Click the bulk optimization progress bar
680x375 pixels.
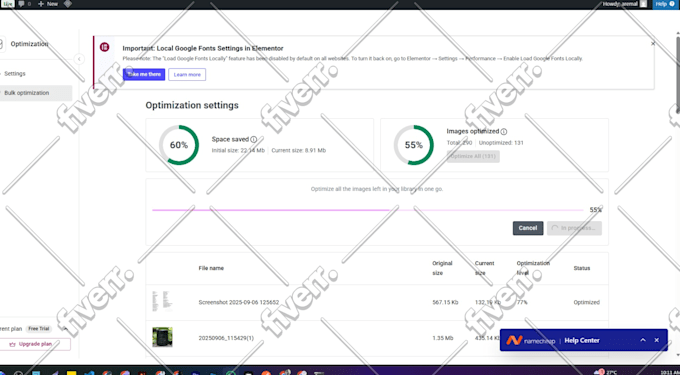pos(368,210)
